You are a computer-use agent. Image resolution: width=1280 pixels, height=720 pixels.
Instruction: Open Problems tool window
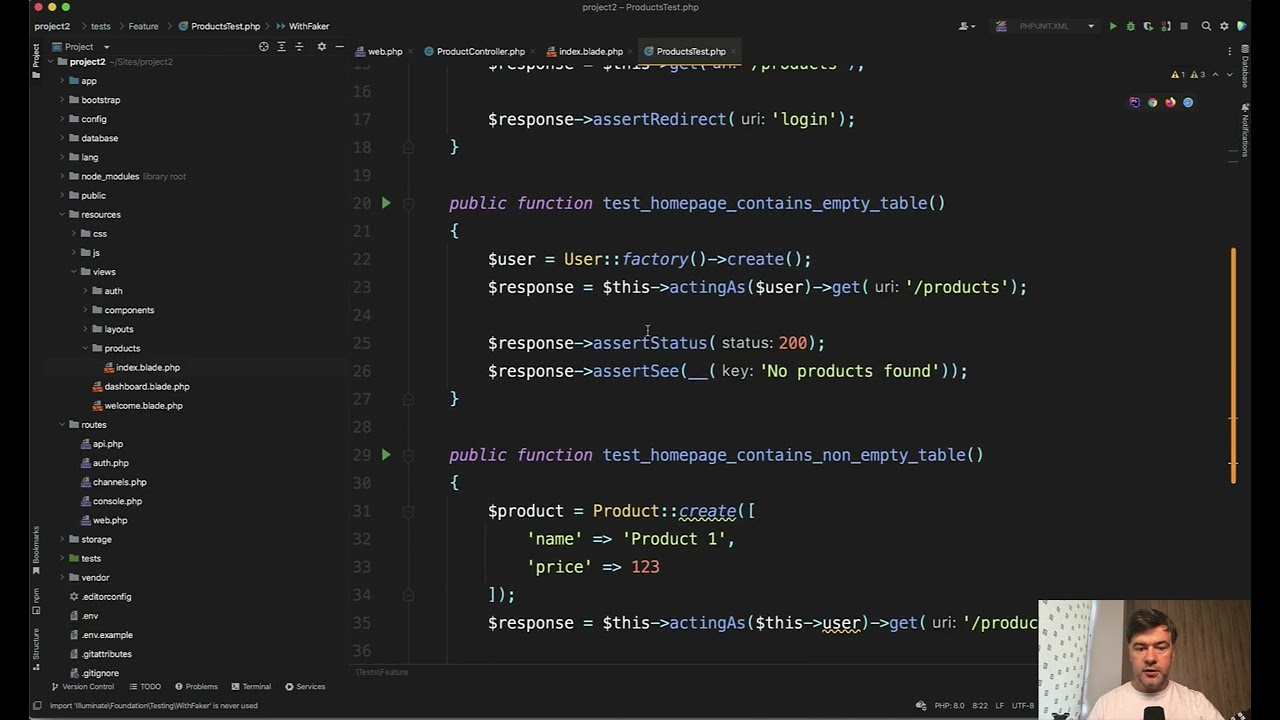pos(196,687)
